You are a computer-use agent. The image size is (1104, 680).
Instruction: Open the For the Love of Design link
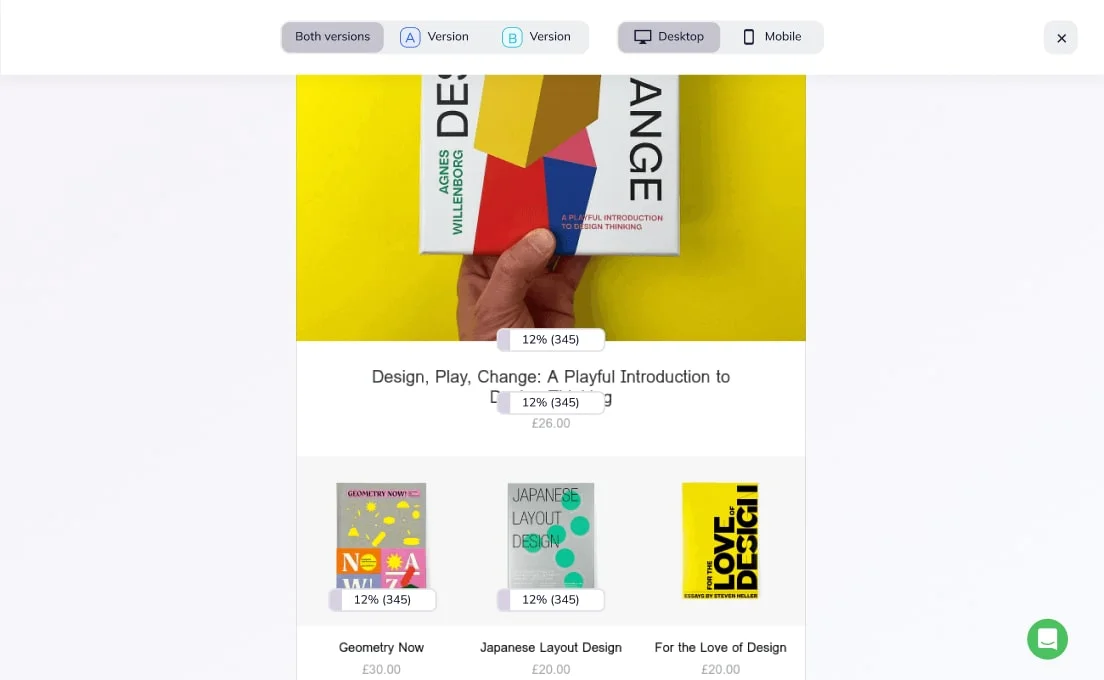720,647
